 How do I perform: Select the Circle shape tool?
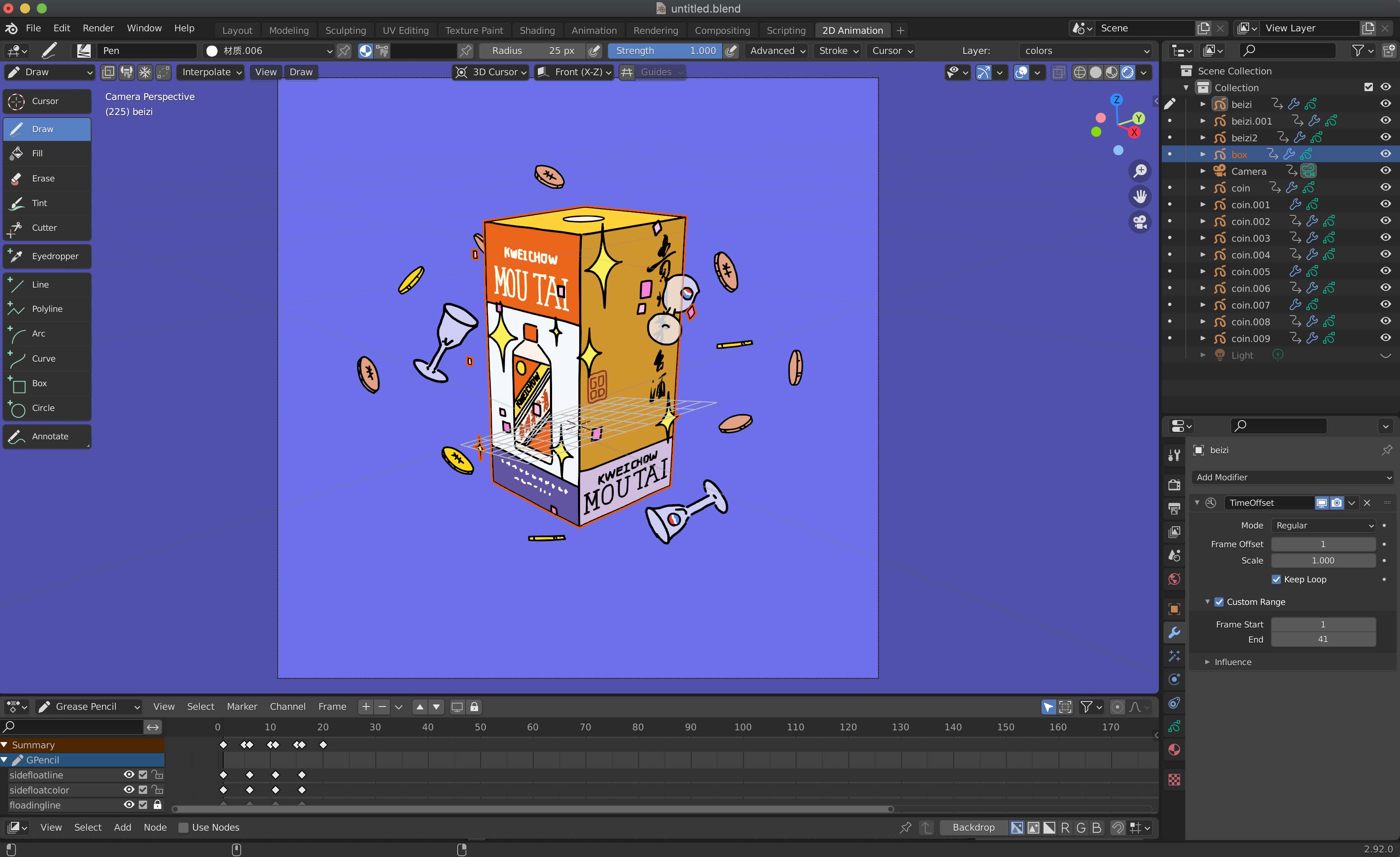tap(46, 408)
